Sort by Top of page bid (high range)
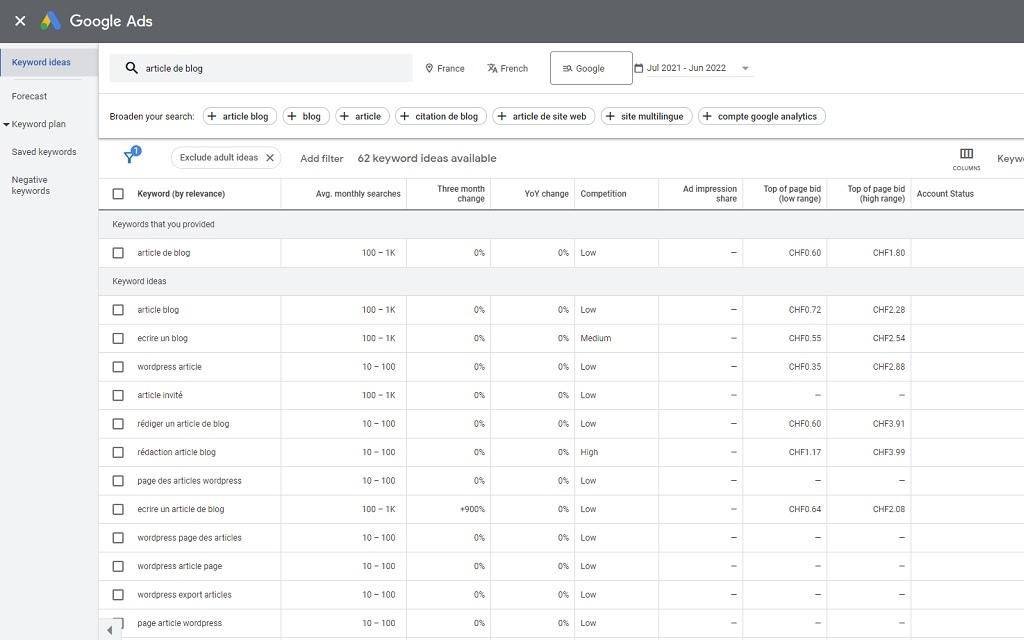This screenshot has width=1024, height=640. pyautogui.click(x=876, y=193)
